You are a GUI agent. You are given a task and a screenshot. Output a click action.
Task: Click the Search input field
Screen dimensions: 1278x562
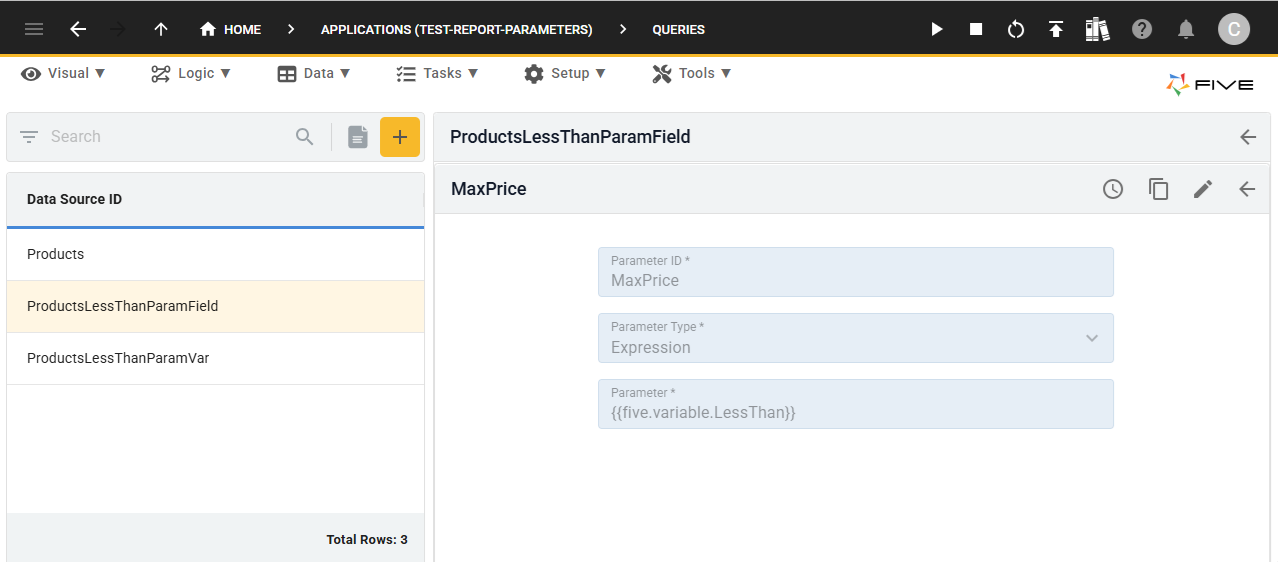[x=165, y=137]
